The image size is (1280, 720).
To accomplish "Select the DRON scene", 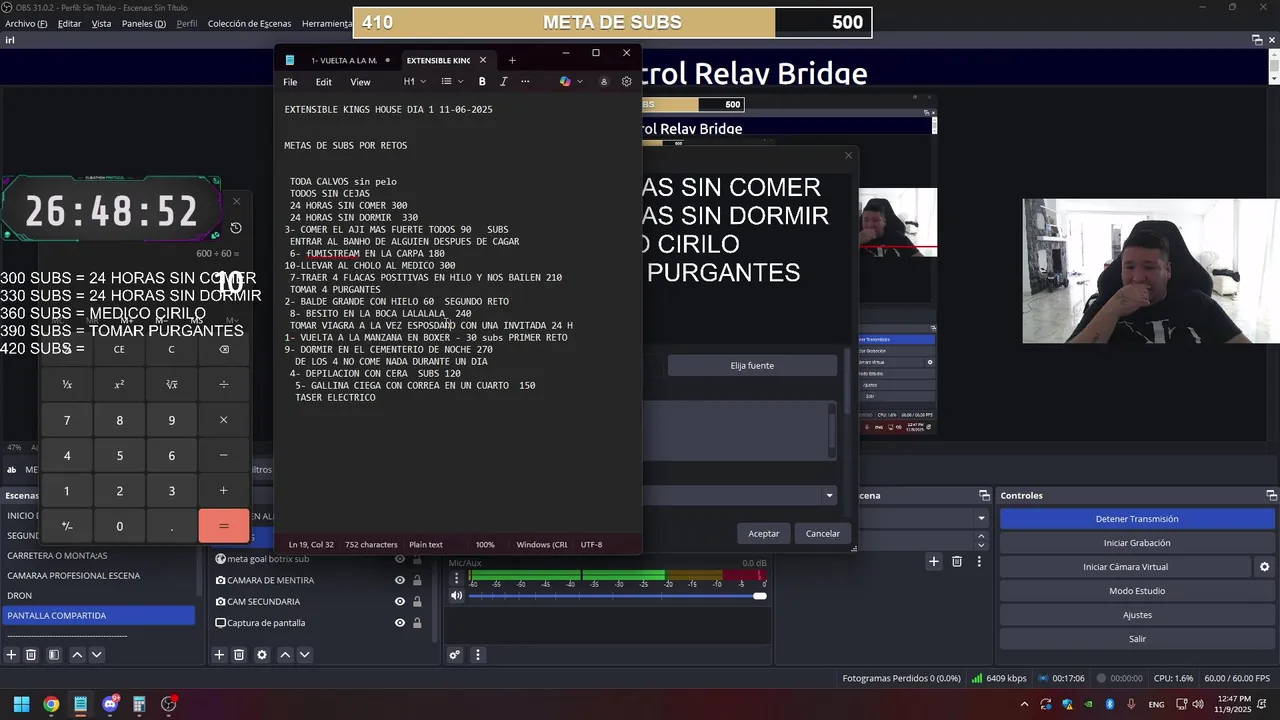I will click(x=98, y=595).
